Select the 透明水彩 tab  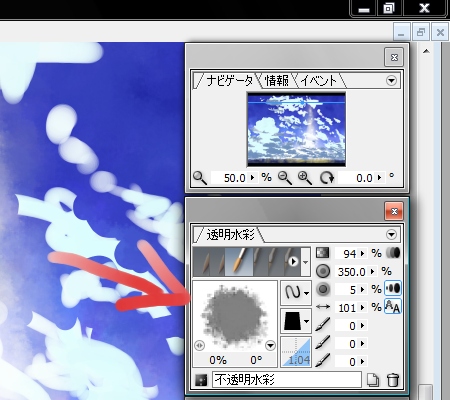click(230, 235)
